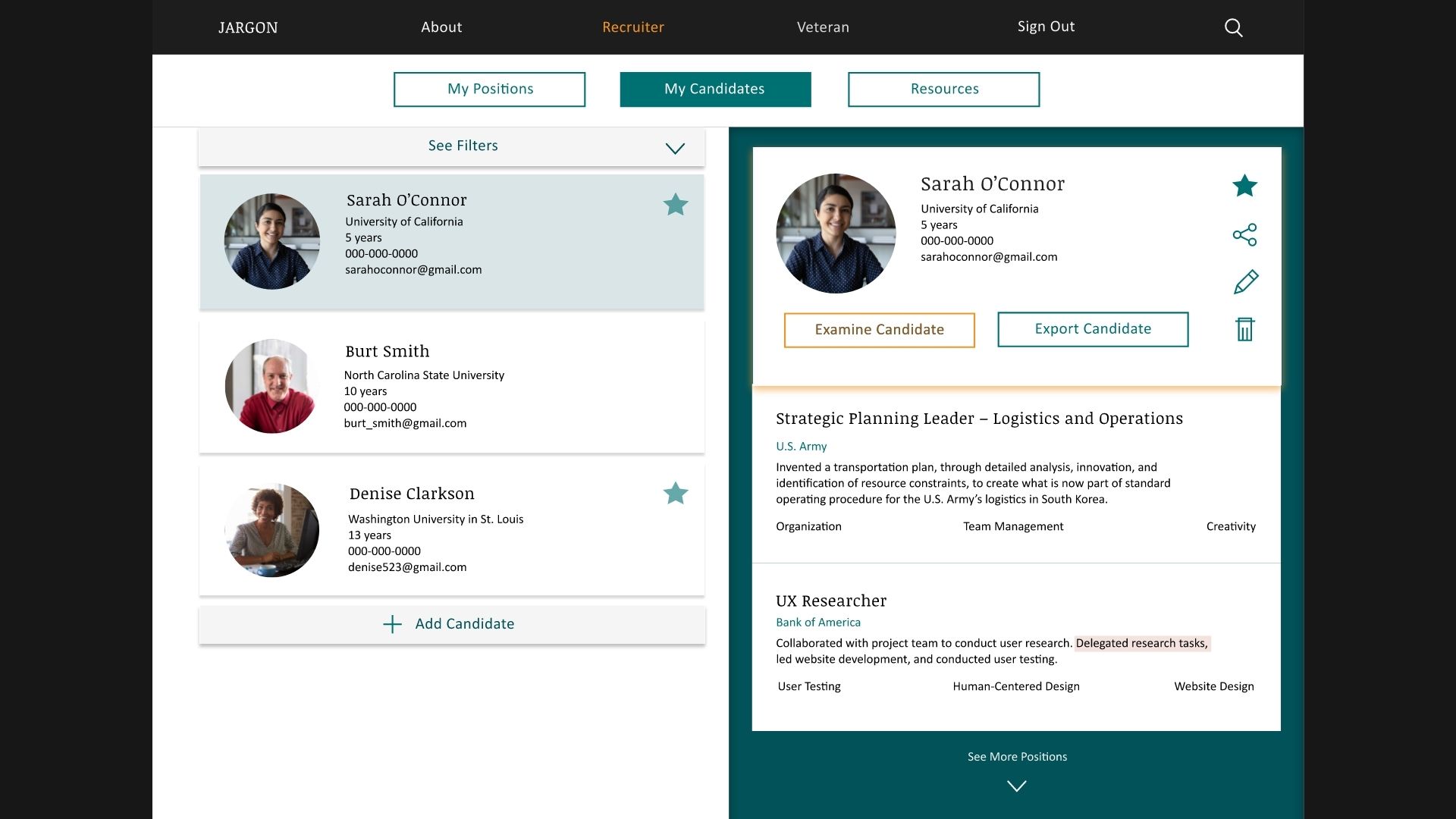This screenshot has width=1456, height=819.
Task: Select the Burt Smith name
Action: pyautogui.click(x=387, y=351)
